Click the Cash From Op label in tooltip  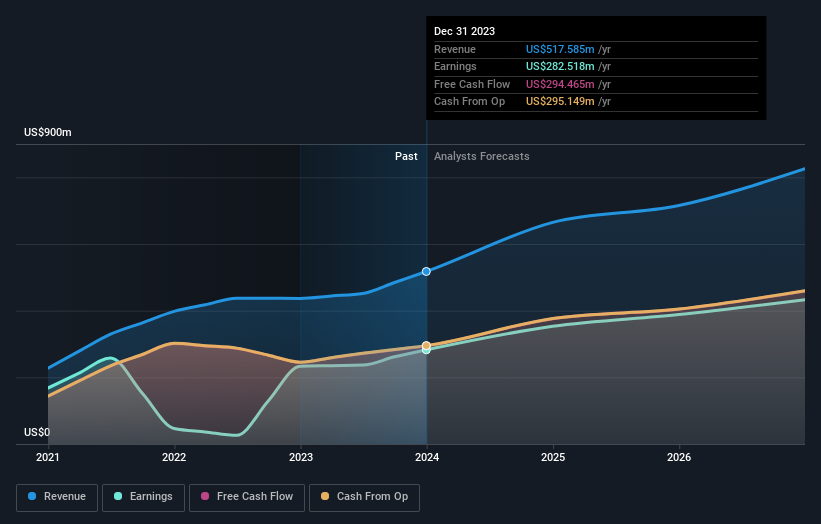tap(469, 102)
